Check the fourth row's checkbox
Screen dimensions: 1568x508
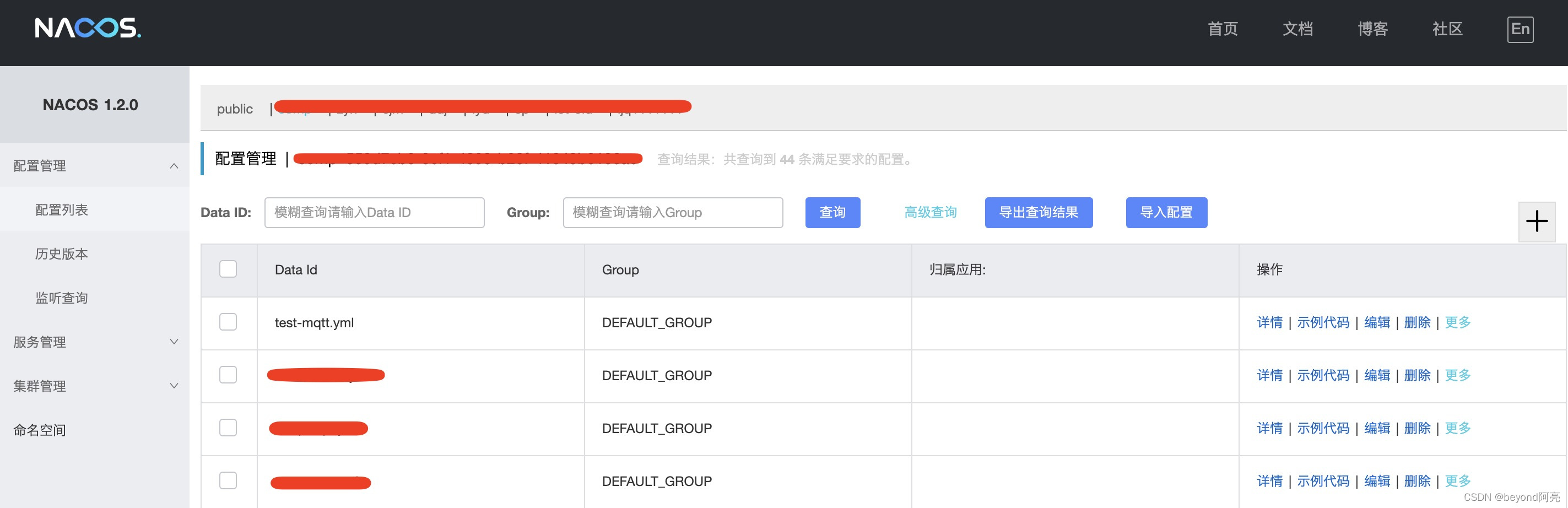(228, 480)
